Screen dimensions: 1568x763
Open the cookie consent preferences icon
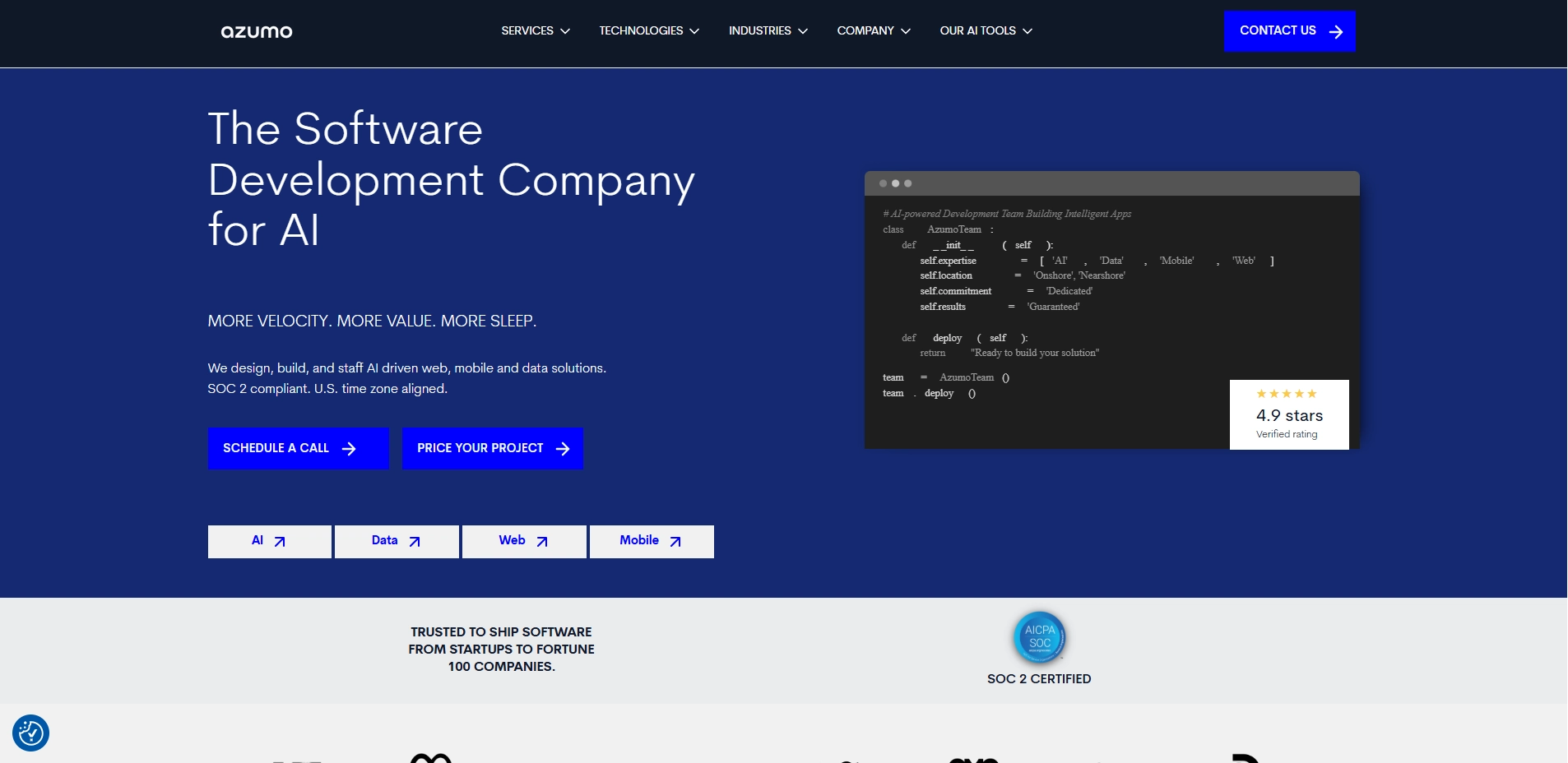(x=31, y=733)
